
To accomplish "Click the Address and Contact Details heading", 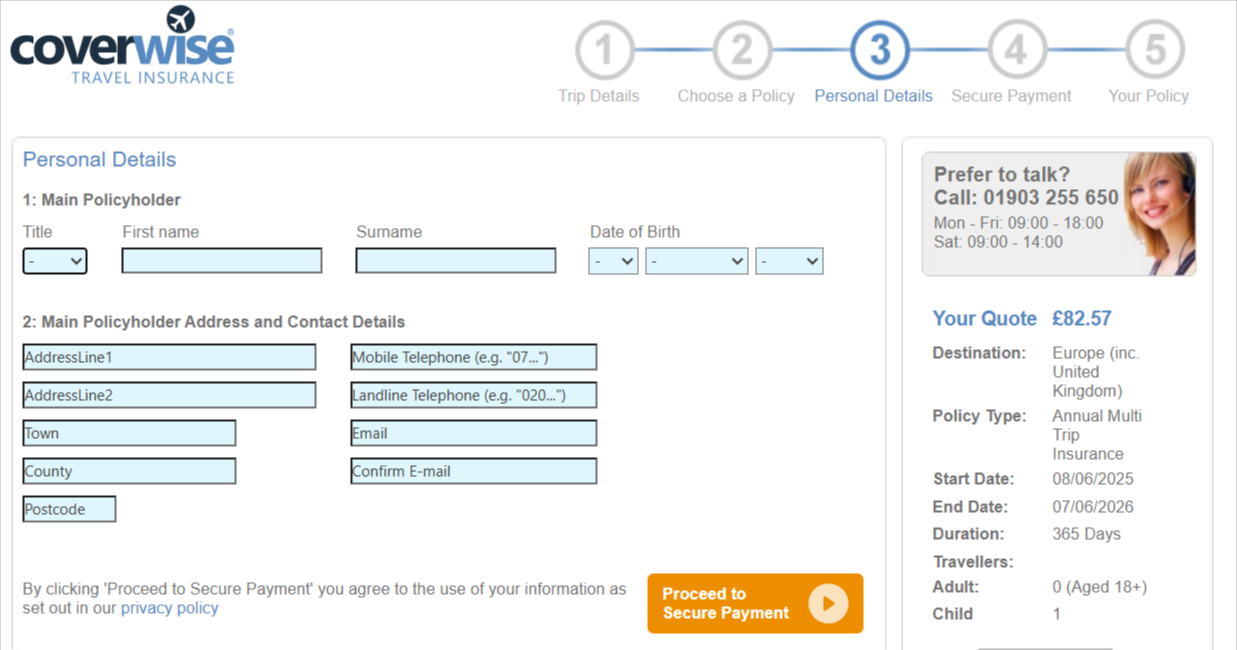I will [x=214, y=322].
